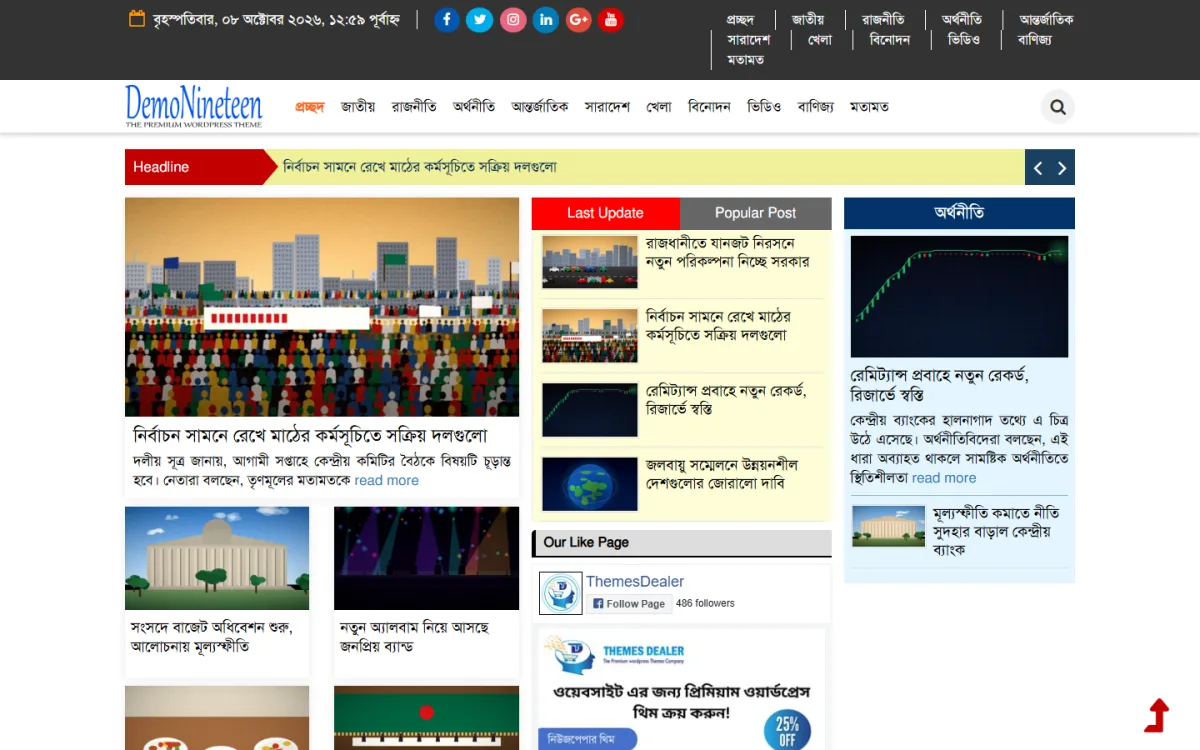The image size is (1200, 750).
Task: Open the Facebook social icon
Action: (447, 20)
